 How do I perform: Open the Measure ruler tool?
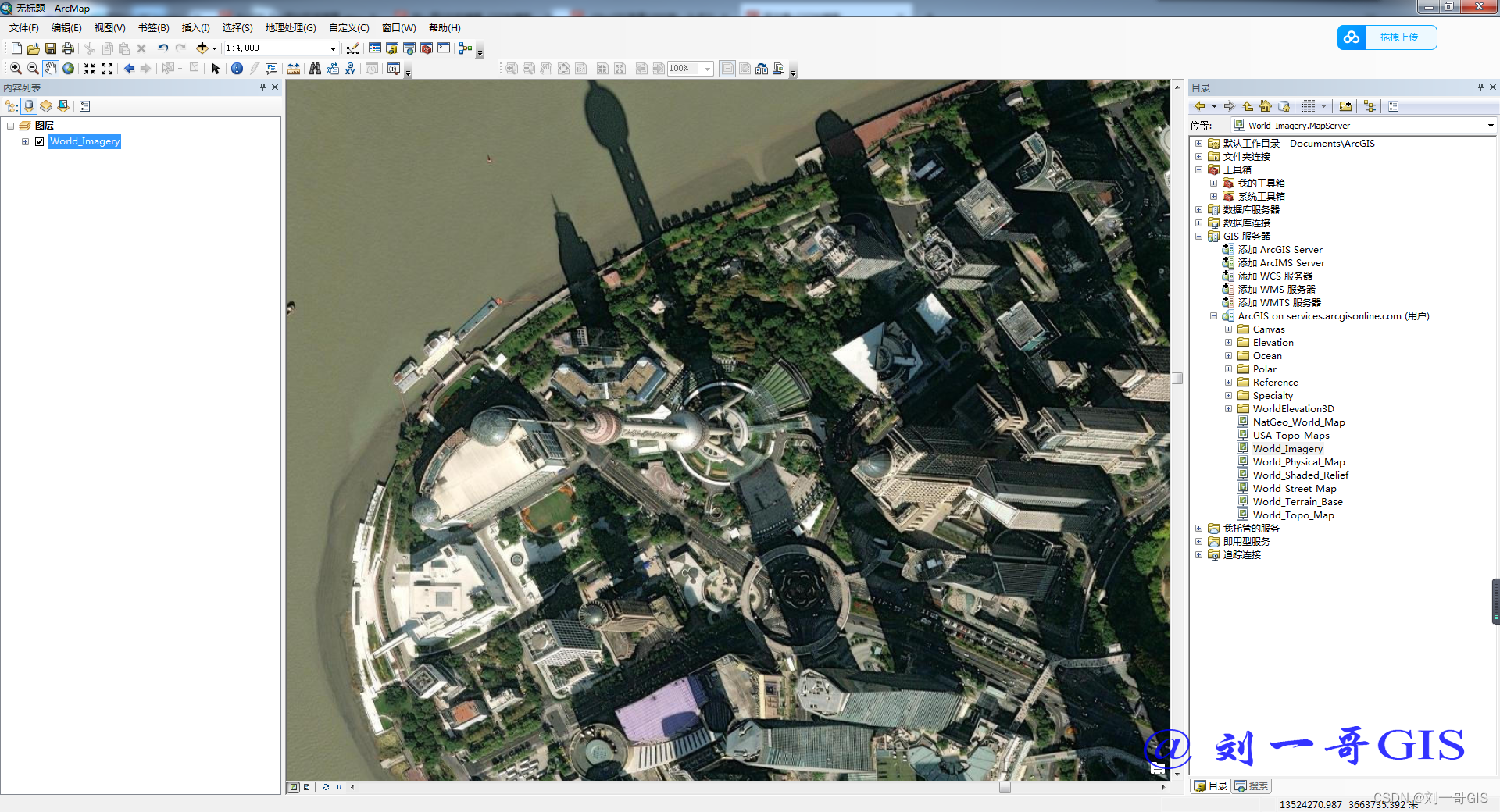point(294,69)
